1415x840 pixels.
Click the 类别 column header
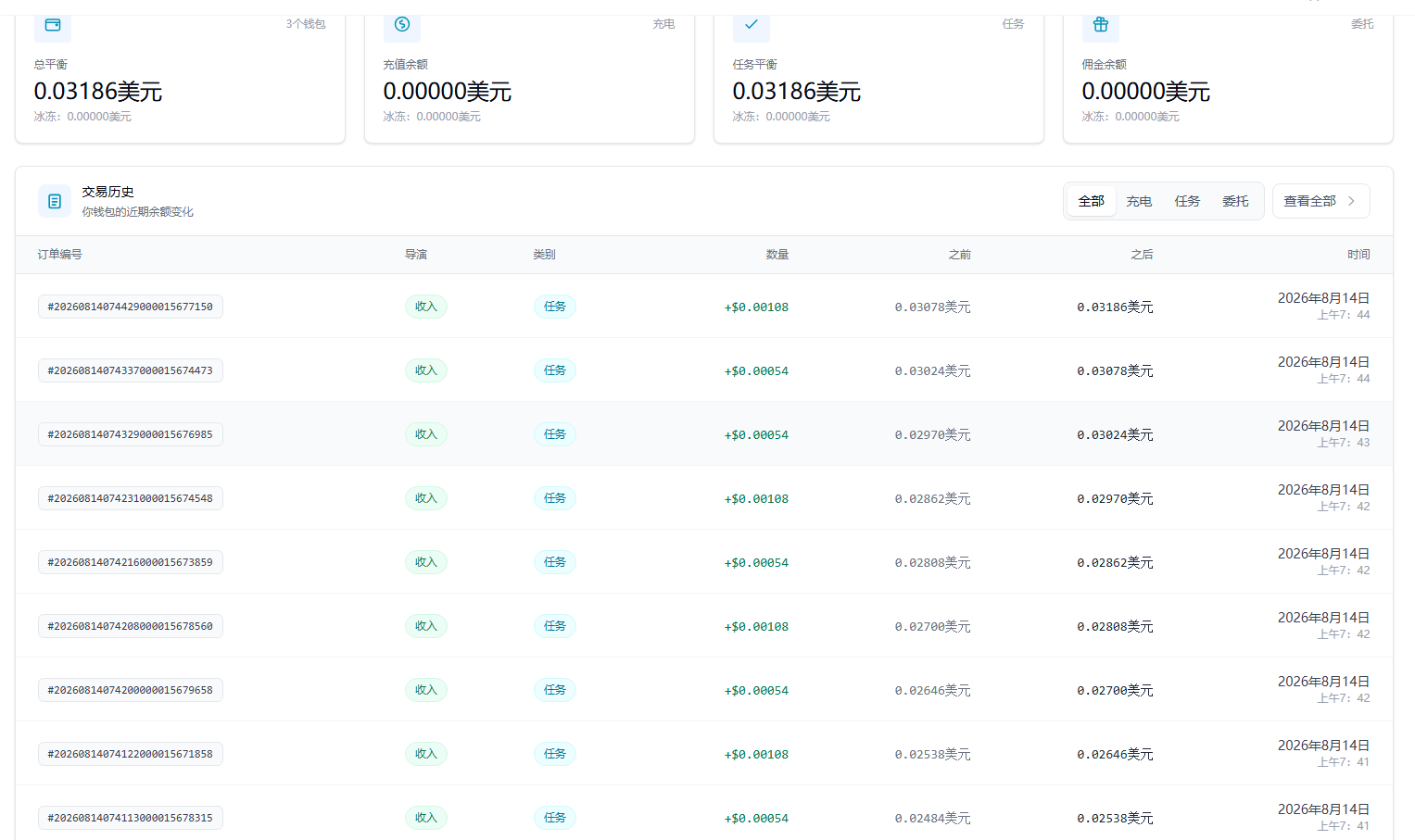tap(545, 255)
